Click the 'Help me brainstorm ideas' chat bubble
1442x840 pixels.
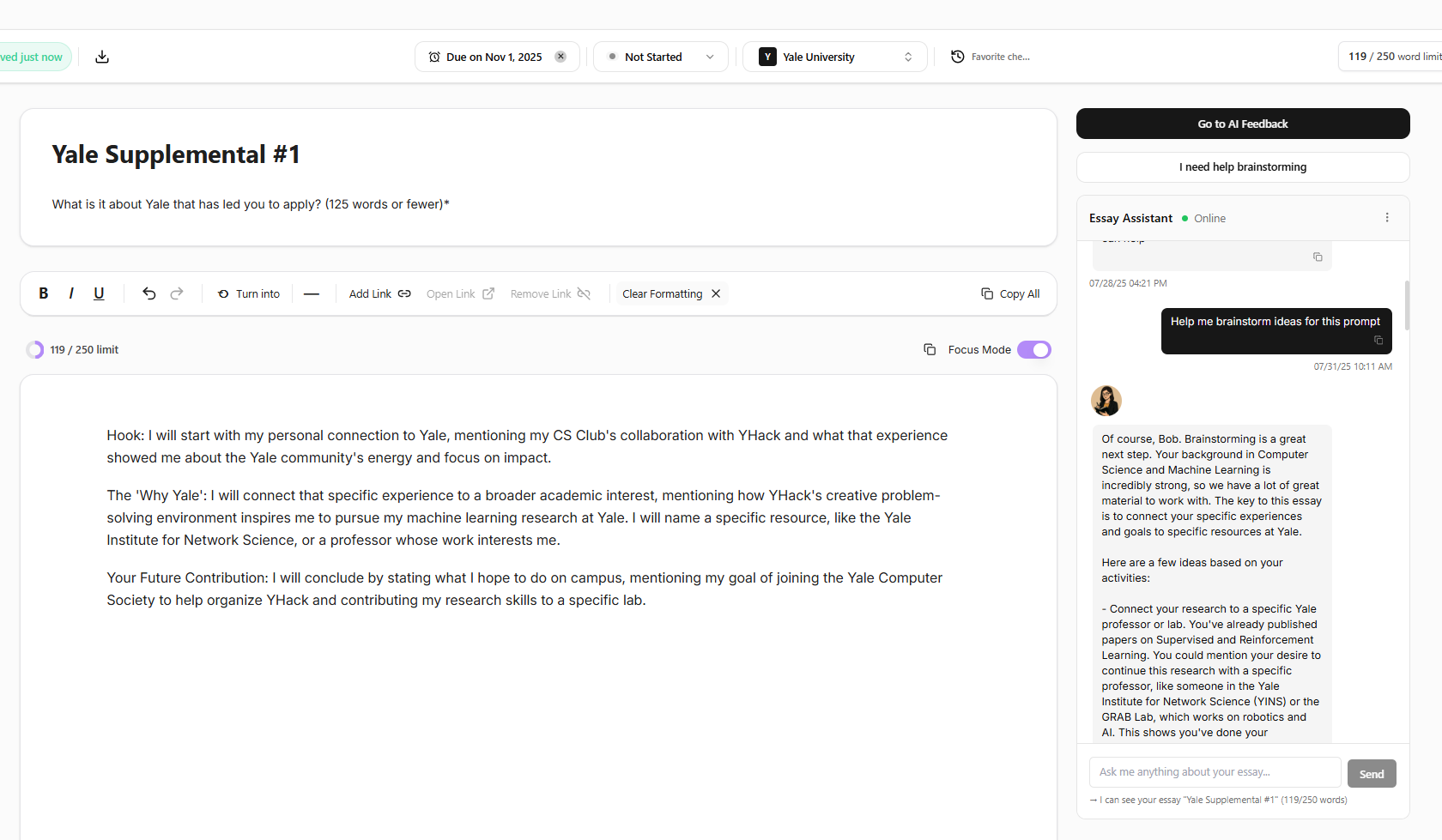tap(1276, 330)
